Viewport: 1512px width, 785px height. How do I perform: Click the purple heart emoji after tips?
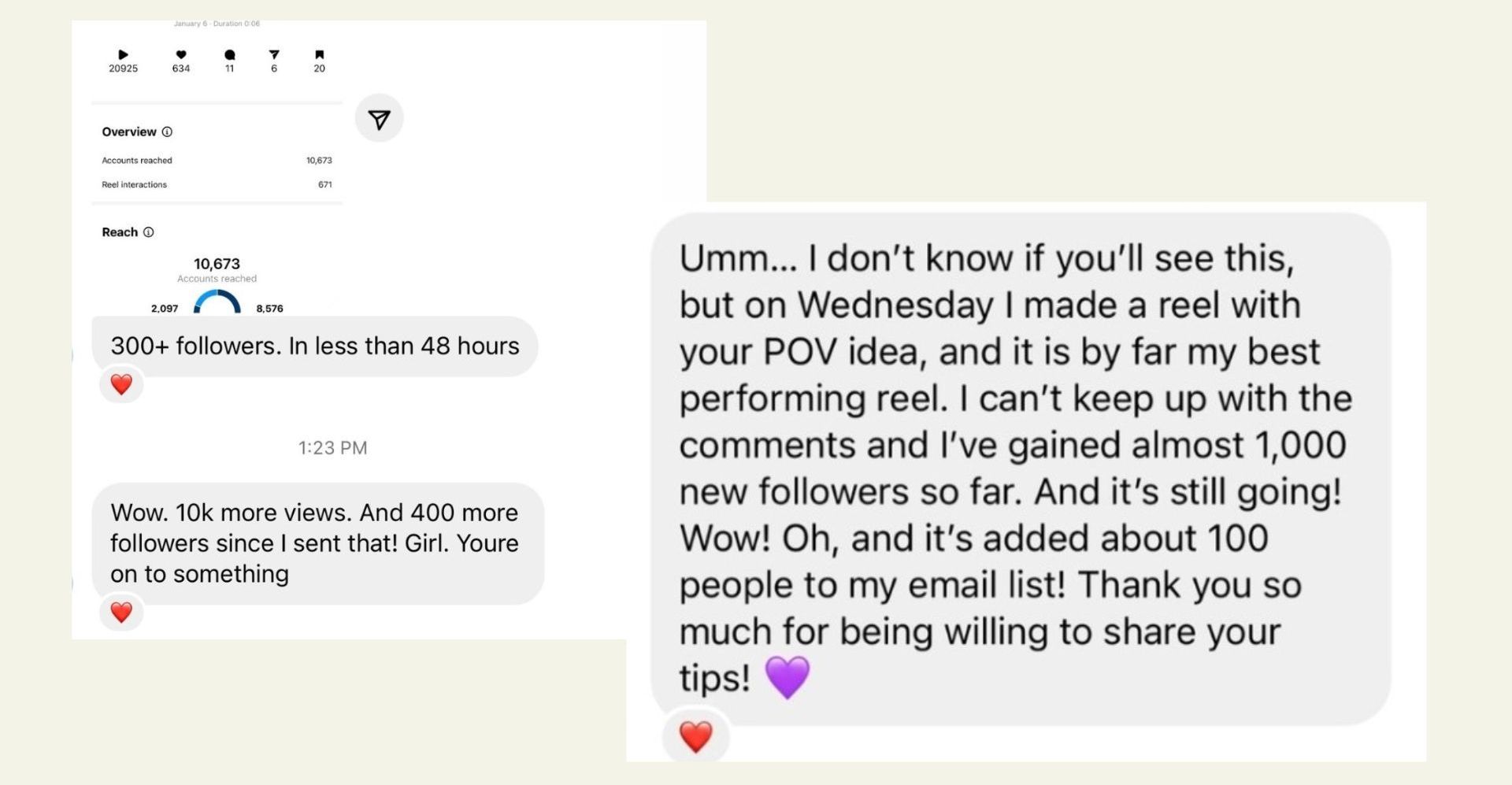[x=787, y=677]
